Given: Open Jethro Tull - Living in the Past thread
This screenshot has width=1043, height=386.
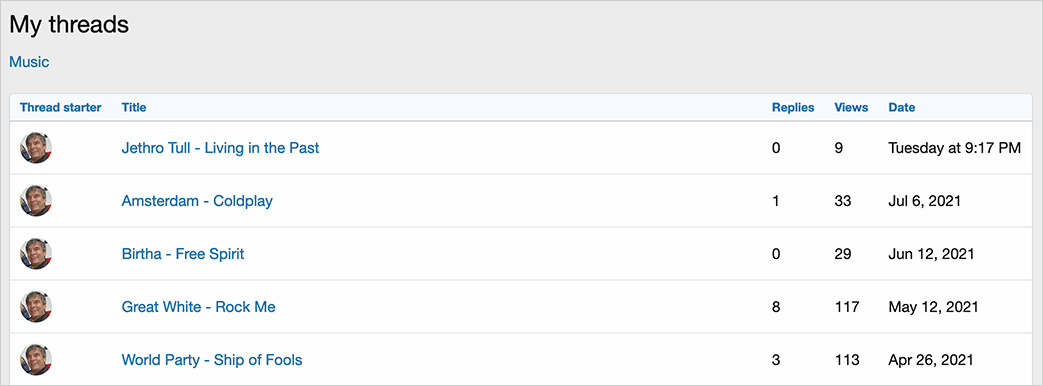Looking at the screenshot, I should (x=220, y=148).
